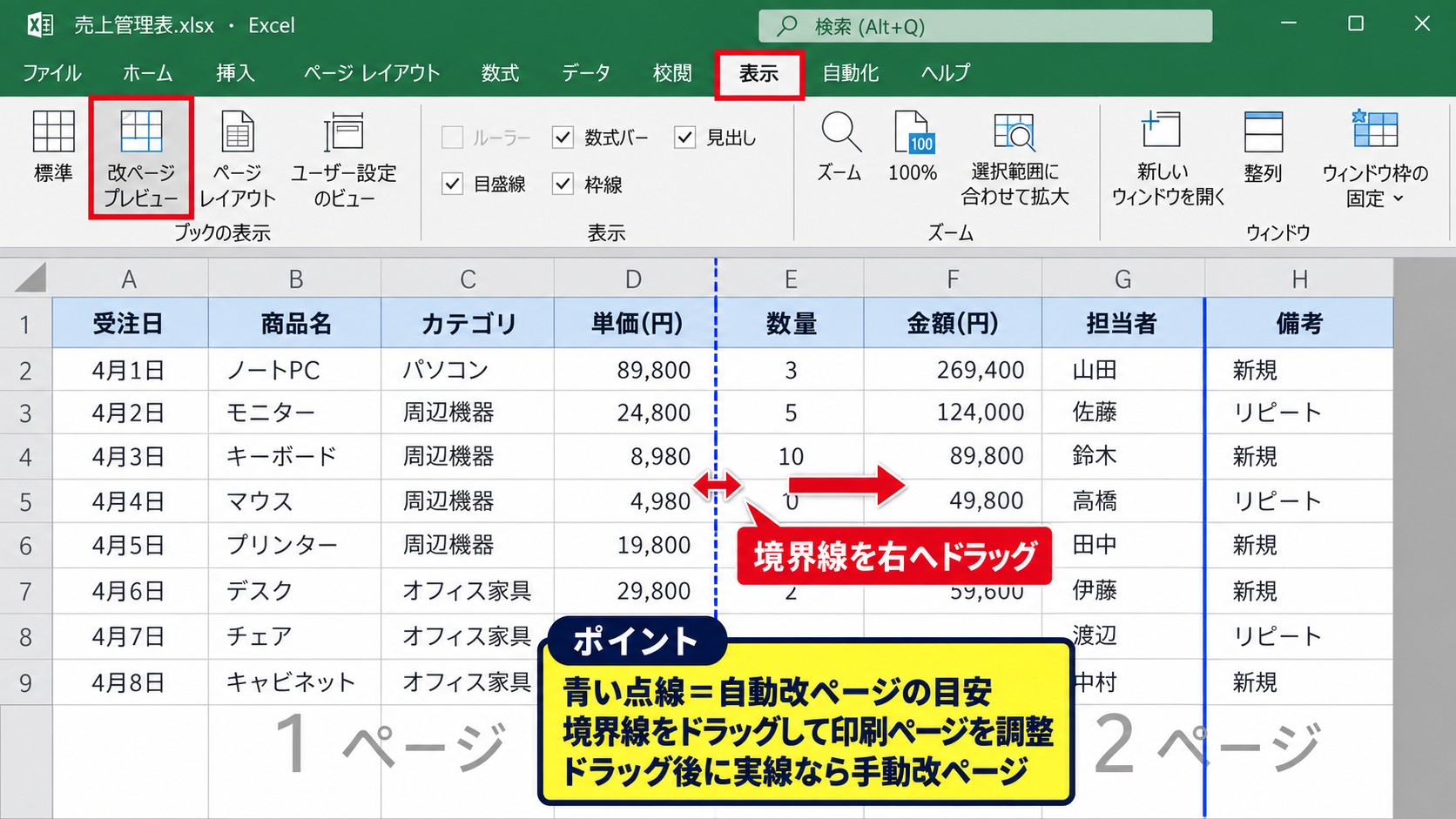The image size is (1456, 819).
Task: Open the 表示 tab
Action: (758, 74)
